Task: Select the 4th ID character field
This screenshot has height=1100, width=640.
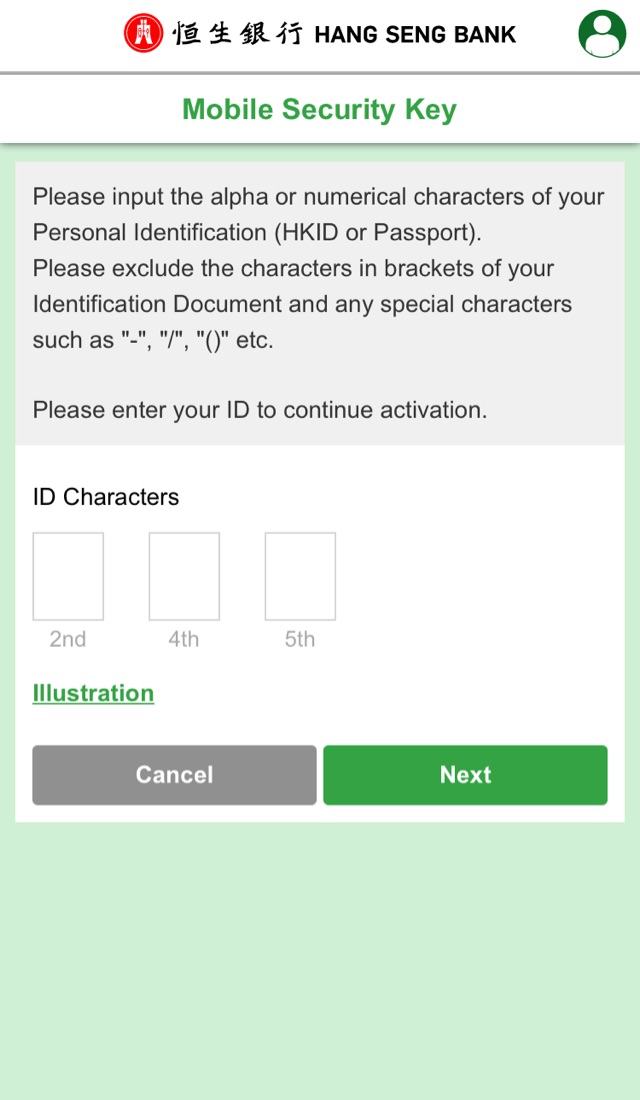Action: tap(184, 575)
